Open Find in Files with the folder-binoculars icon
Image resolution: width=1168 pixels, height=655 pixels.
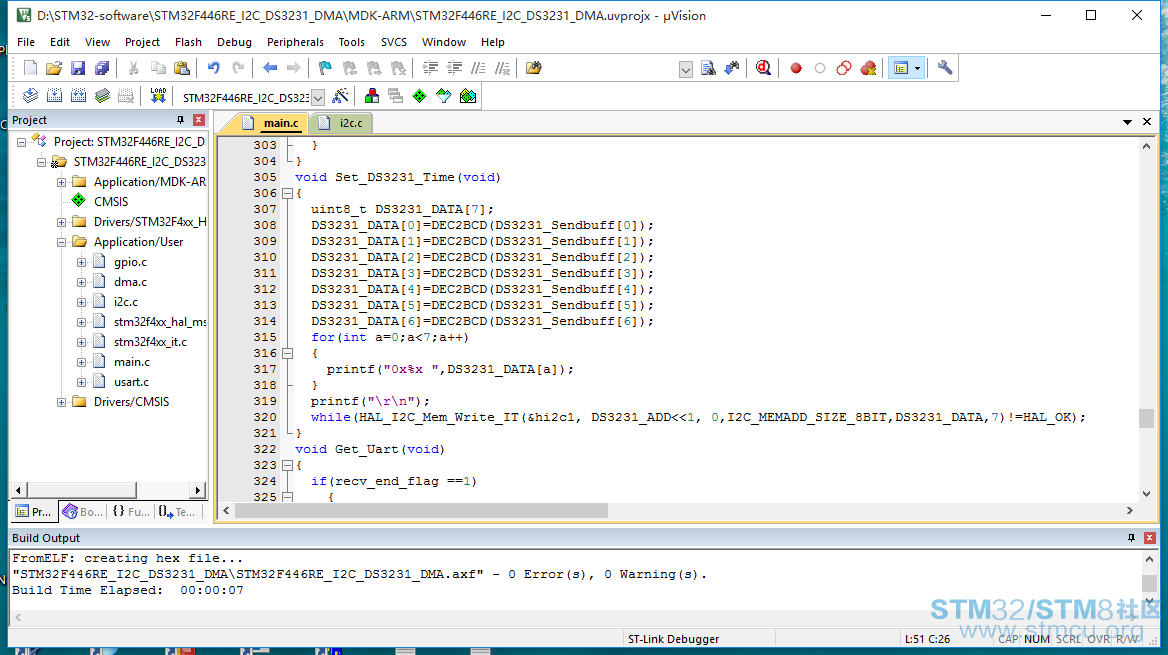(533, 68)
